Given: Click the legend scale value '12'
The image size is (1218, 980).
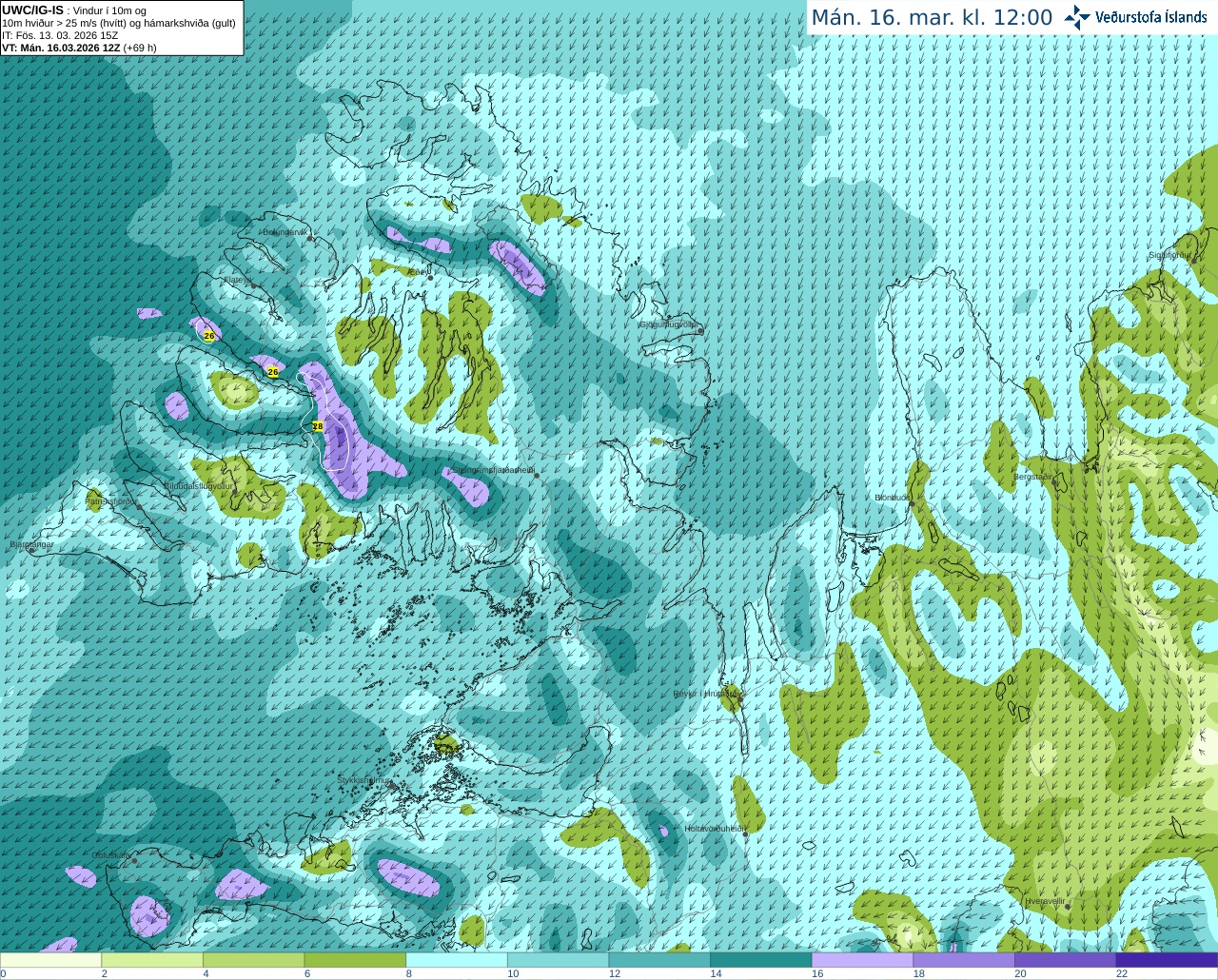Looking at the screenshot, I should click(x=614, y=973).
